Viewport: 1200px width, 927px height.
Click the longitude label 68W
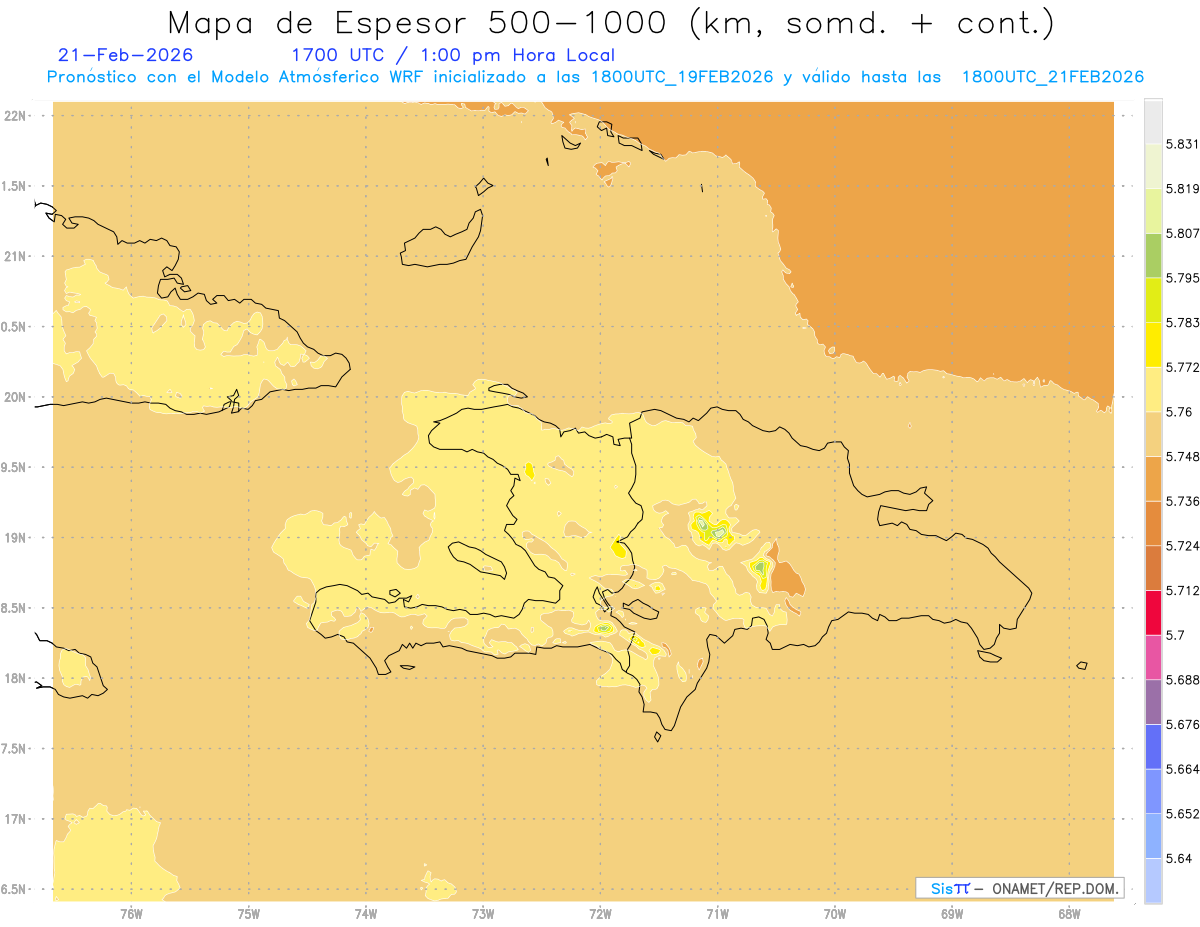pyautogui.click(x=1069, y=913)
